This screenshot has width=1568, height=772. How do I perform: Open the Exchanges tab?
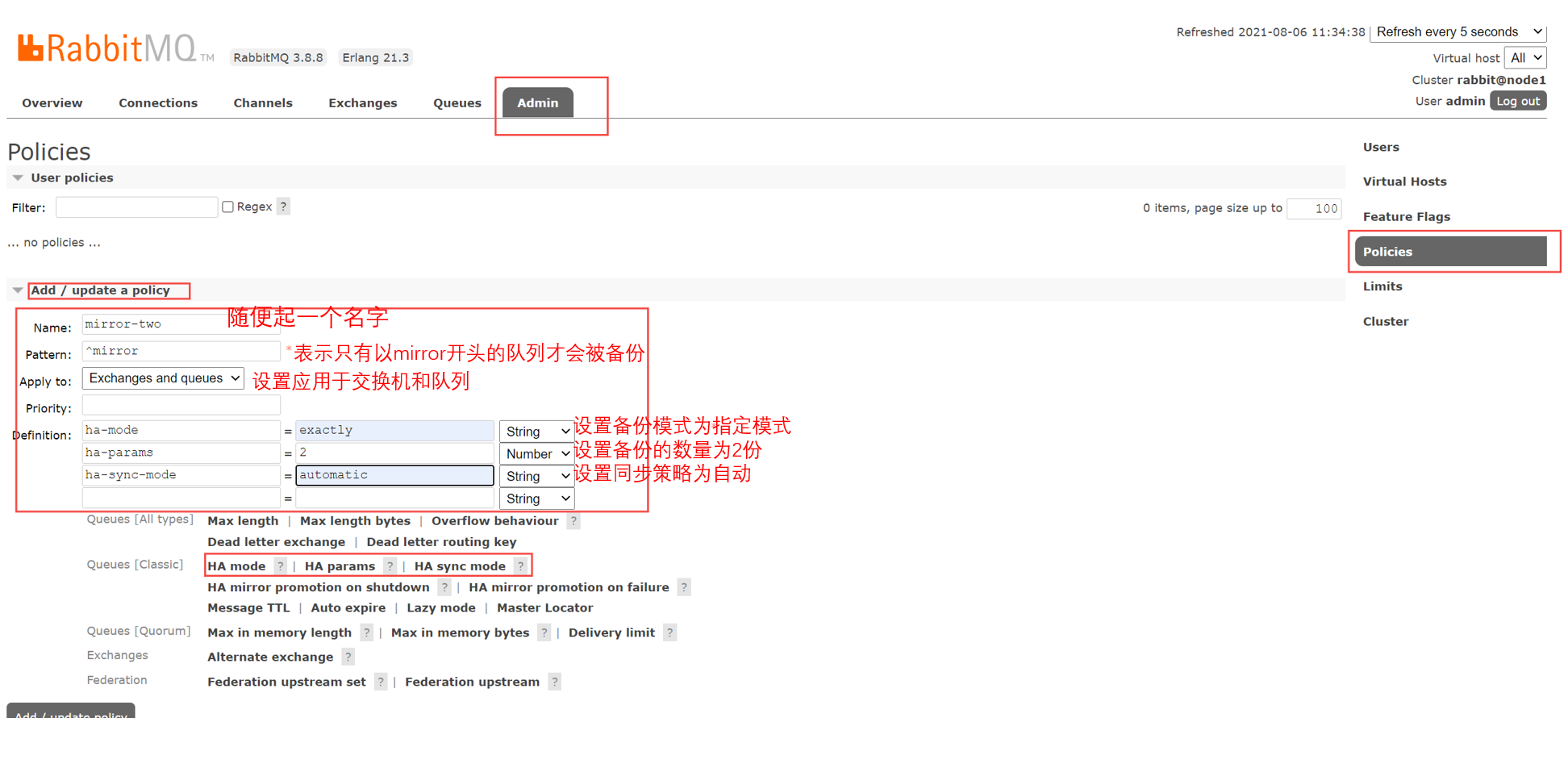click(x=363, y=103)
